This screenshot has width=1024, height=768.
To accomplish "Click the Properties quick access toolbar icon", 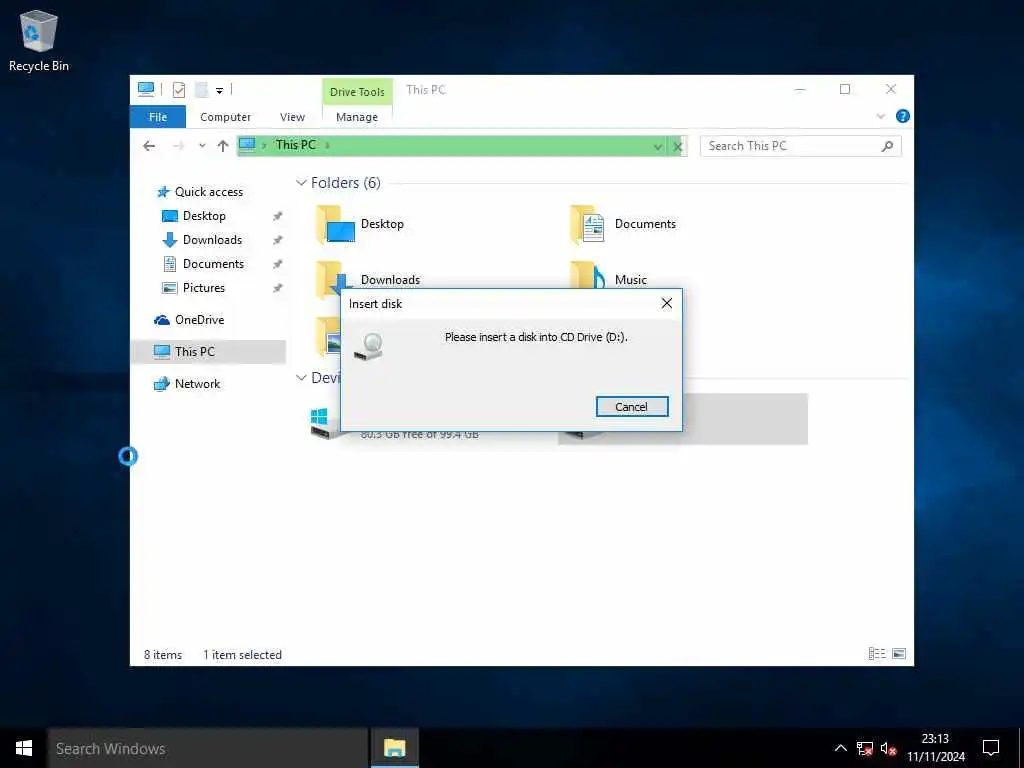I will tap(179, 89).
